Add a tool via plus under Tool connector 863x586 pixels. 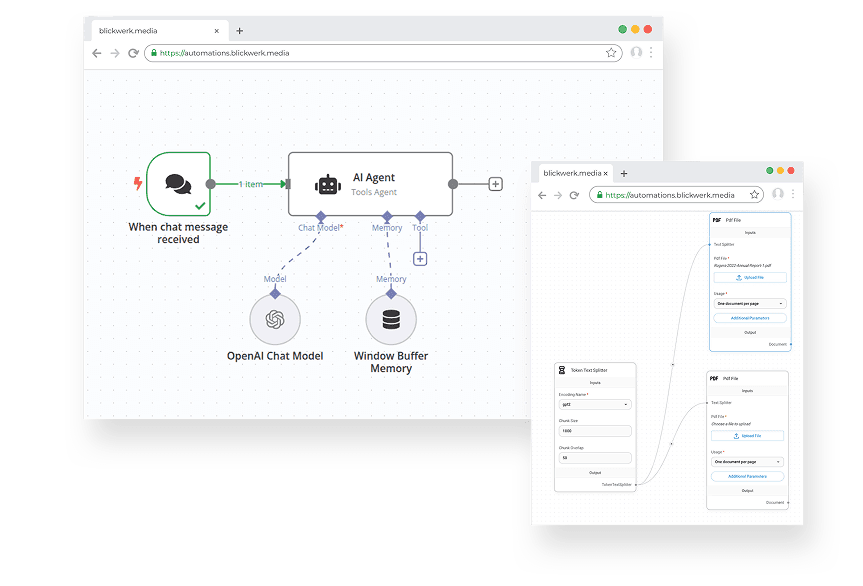click(420, 259)
